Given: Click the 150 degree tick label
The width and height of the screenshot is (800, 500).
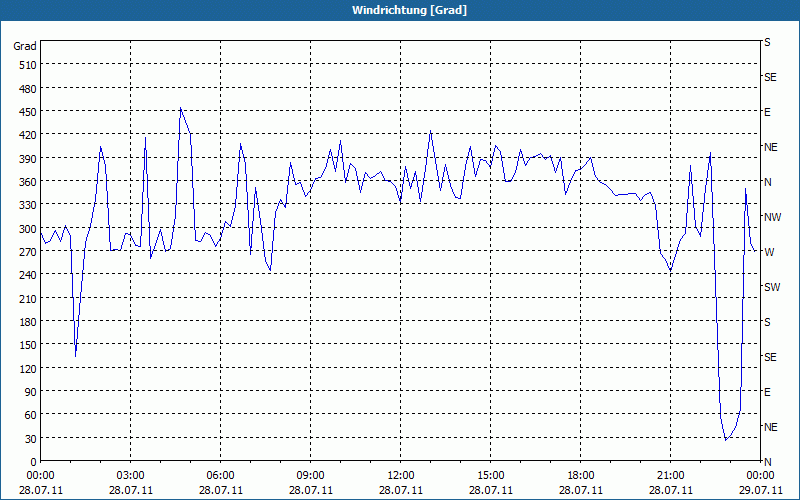Looking at the screenshot, I should pos(28,345).
